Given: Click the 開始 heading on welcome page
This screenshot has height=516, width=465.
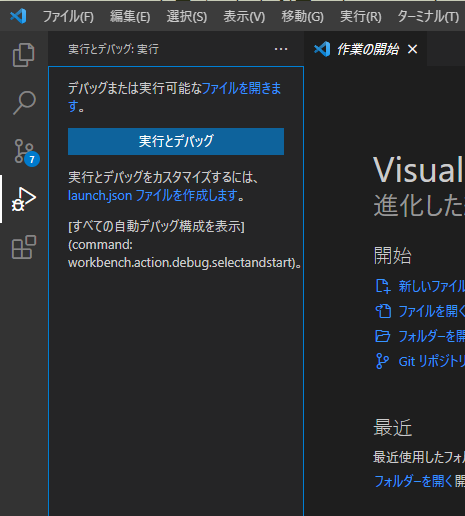Looking at the screenshot, I should (x=393, y=256).
